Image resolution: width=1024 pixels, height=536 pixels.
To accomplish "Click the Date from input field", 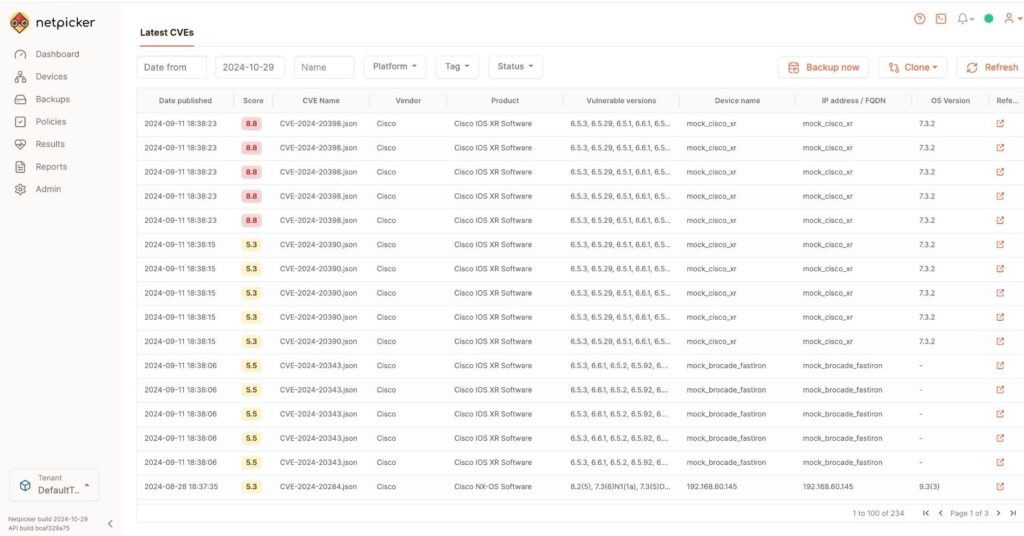I will point(171,67).
